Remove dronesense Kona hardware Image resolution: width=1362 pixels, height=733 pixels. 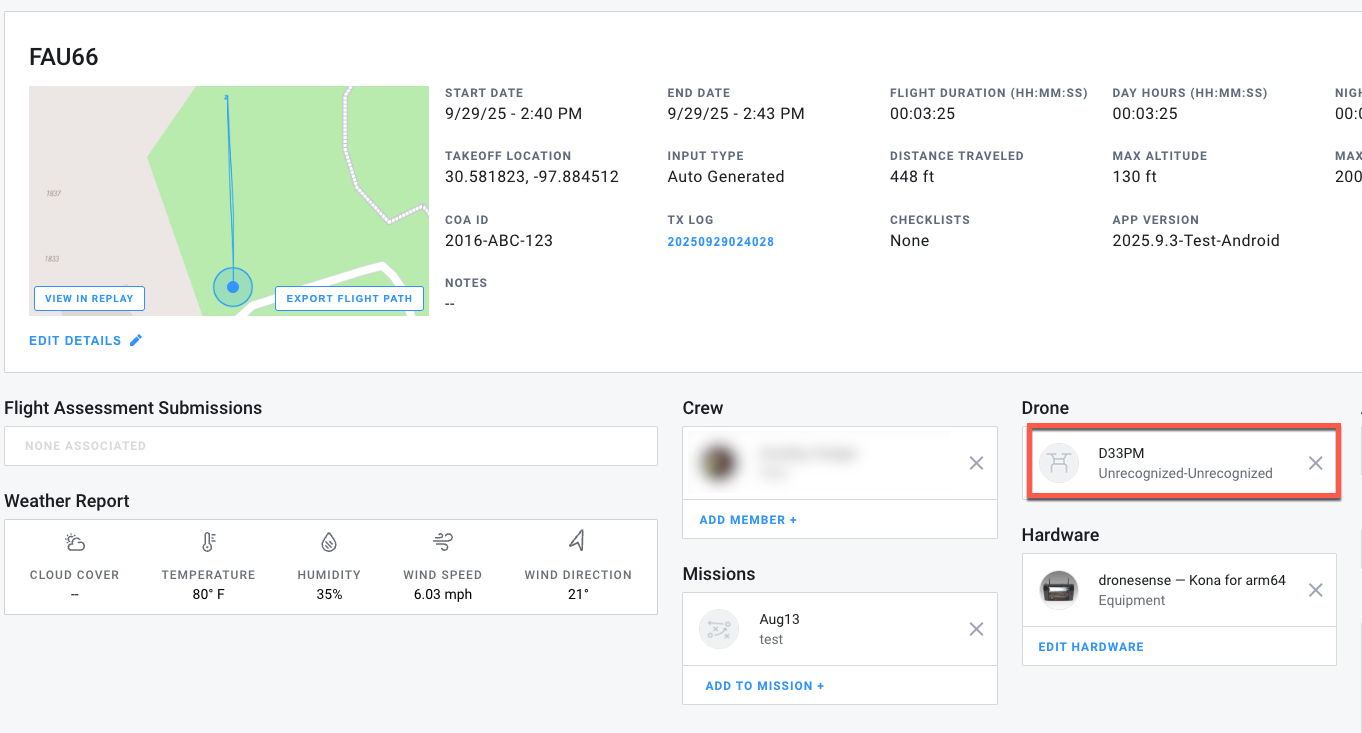coord(1315,590)
